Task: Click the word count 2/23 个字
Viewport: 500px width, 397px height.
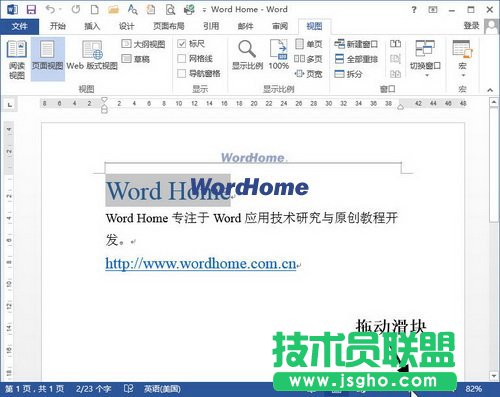Action: click(93, 389)
